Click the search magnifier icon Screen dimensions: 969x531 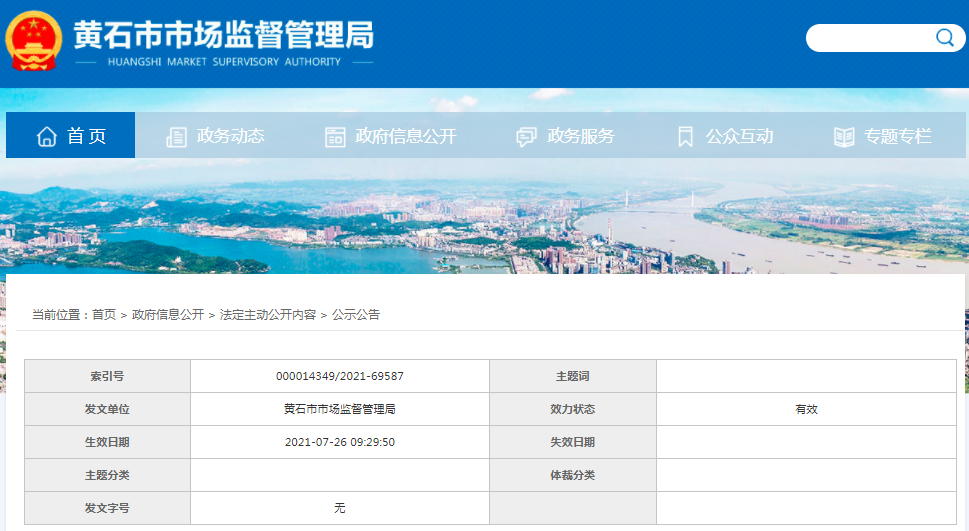(944, 38)
